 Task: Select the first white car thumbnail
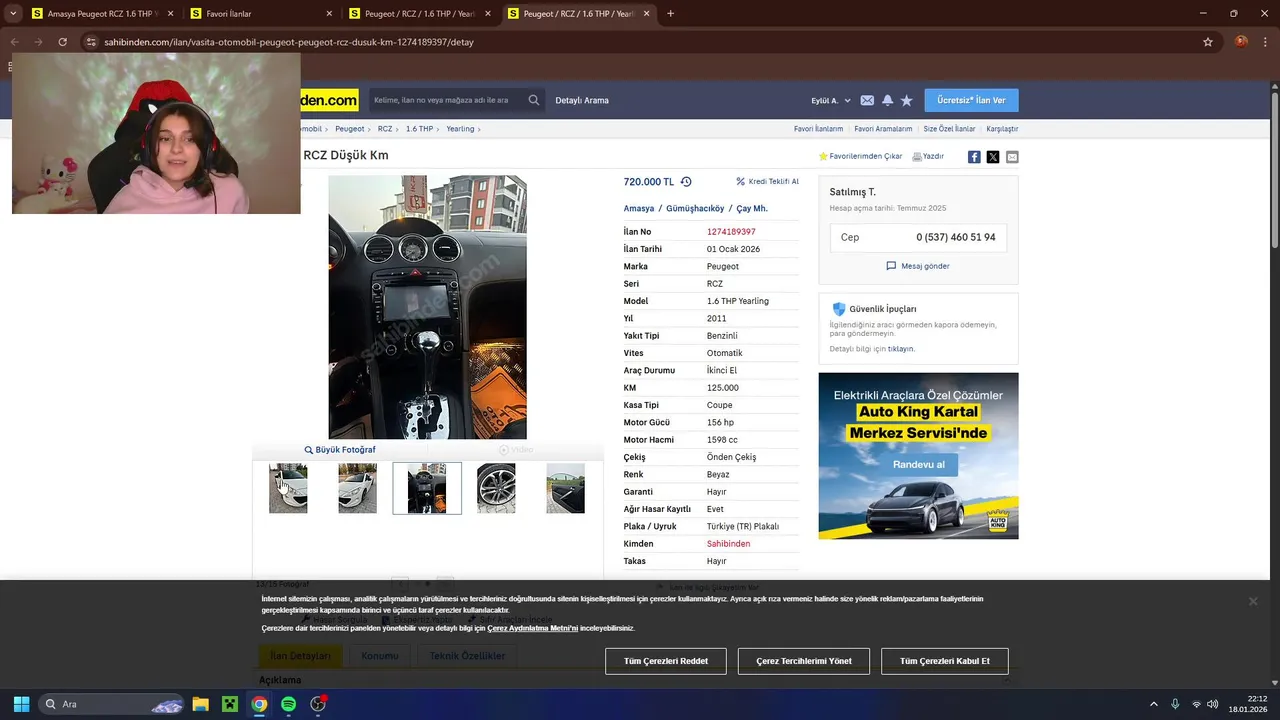point(288,488)
